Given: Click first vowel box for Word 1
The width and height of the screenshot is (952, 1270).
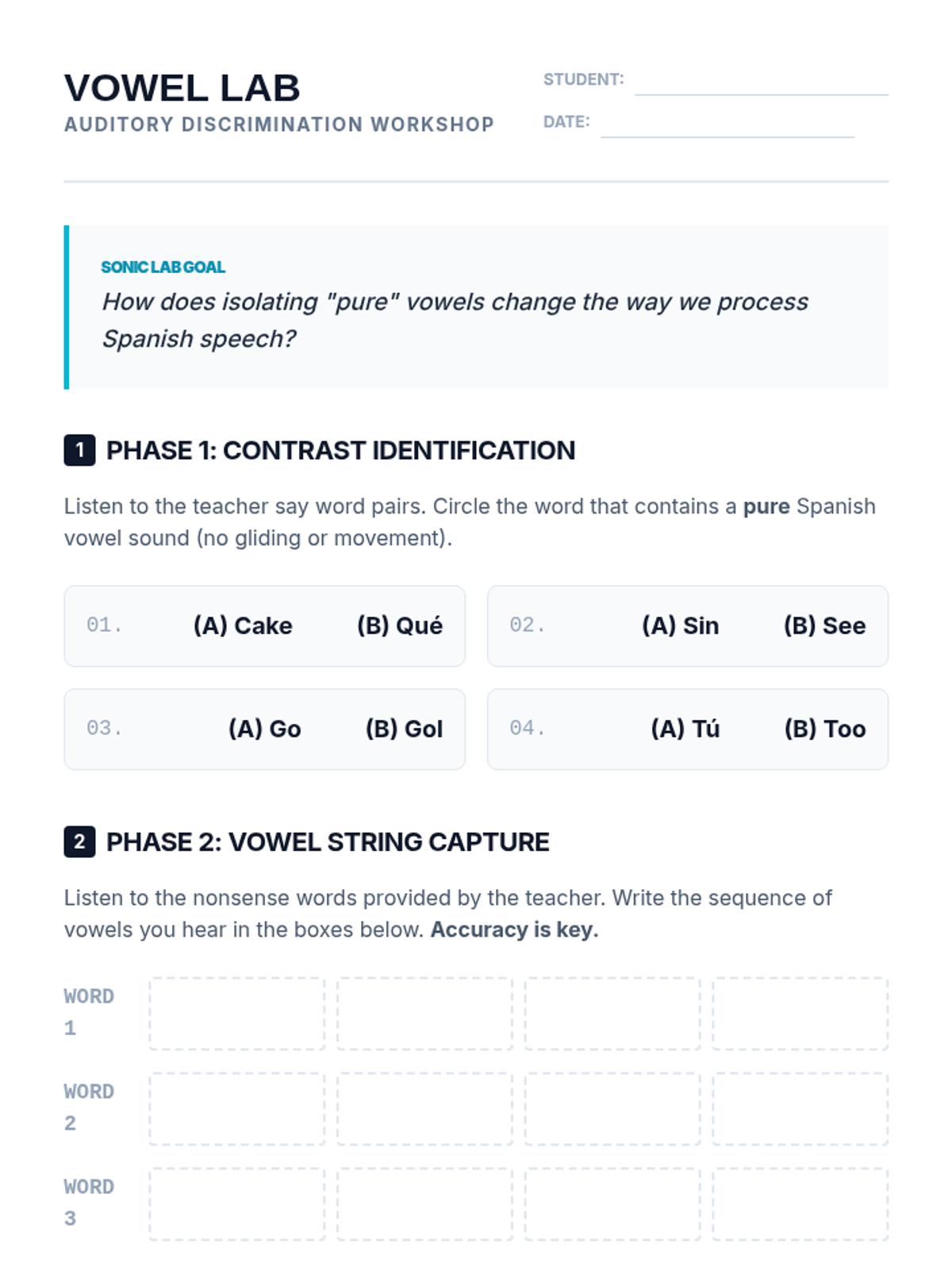Looking at the screenshot, I should 236,1014.
